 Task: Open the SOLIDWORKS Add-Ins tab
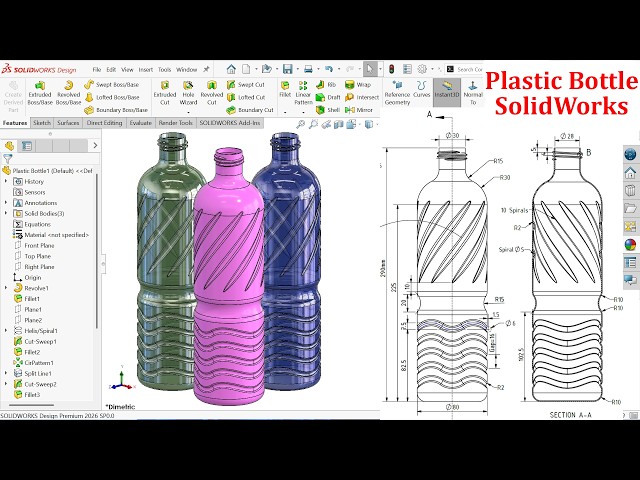[x=230, y=122]
